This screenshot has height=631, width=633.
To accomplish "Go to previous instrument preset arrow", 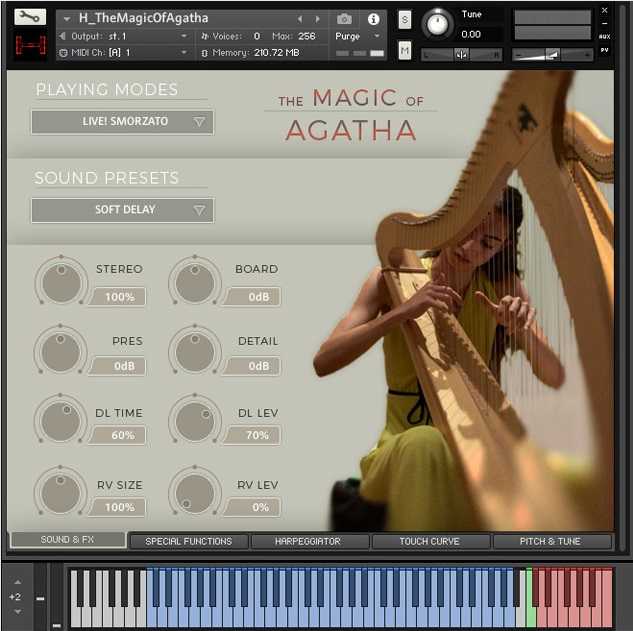I will [x=300, y=19].
